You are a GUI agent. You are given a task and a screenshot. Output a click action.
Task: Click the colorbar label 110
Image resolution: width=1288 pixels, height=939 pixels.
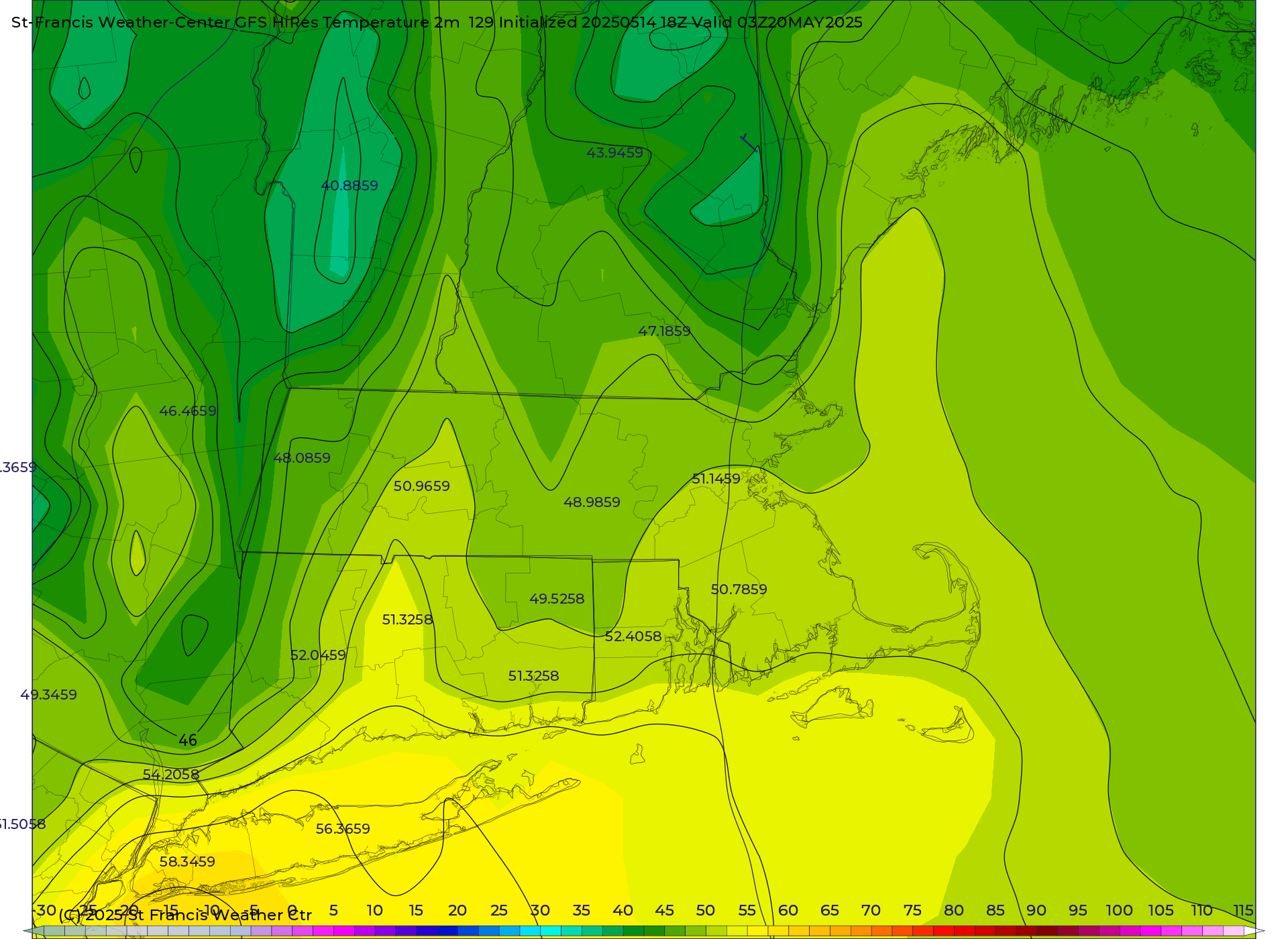(x=1201, y=911)
